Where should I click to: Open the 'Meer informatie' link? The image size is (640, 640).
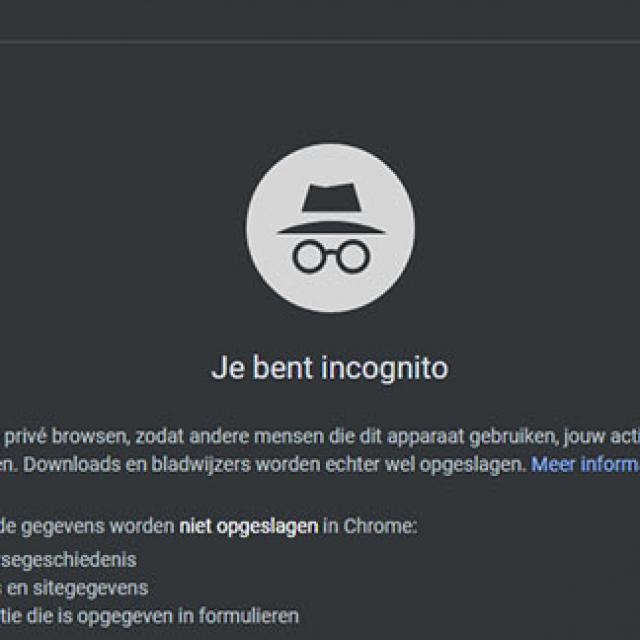click(x=585, y=464)
